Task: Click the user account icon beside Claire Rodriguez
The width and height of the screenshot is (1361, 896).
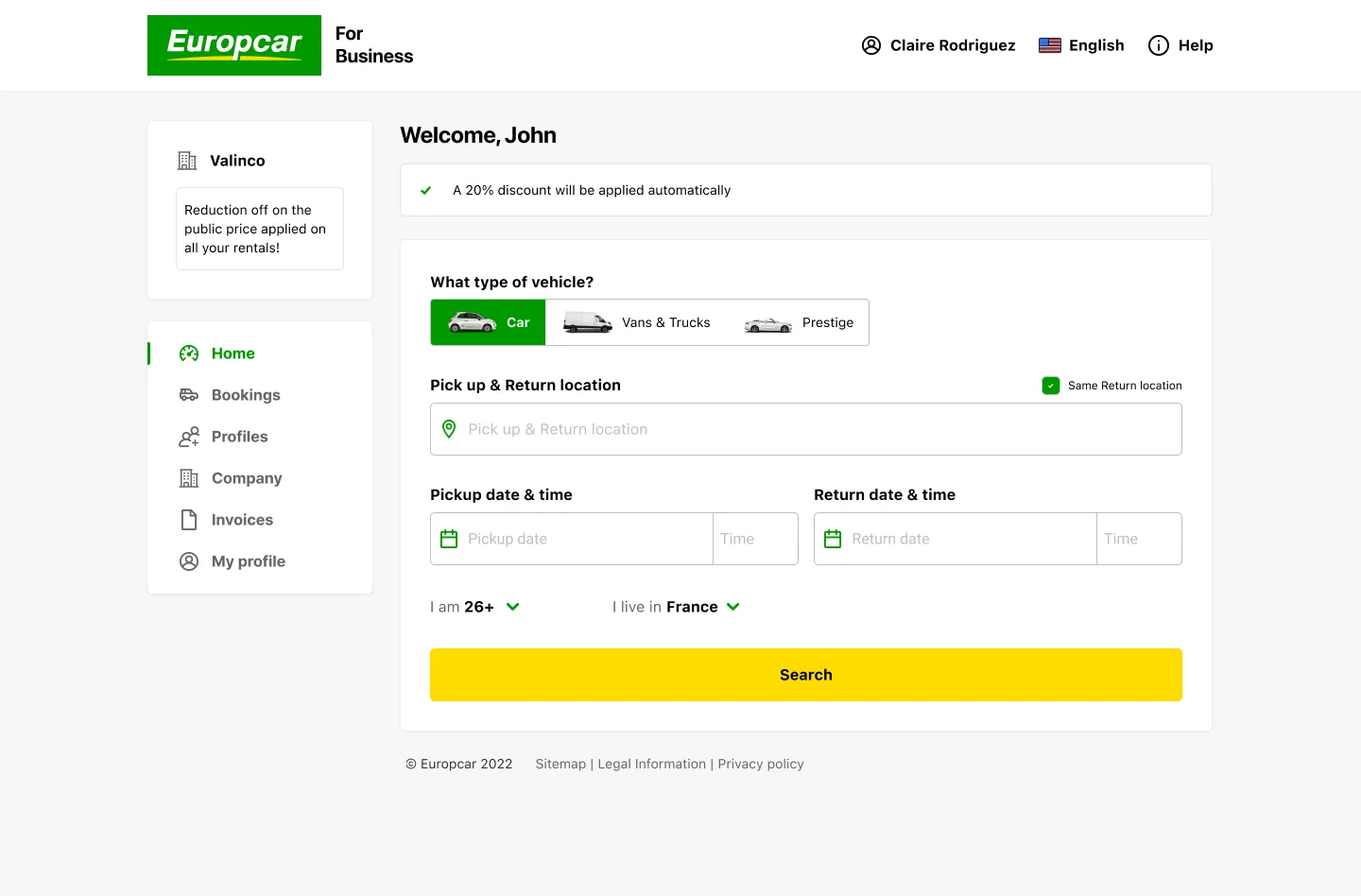Action: pyautogui.click(x=871, y=45)
